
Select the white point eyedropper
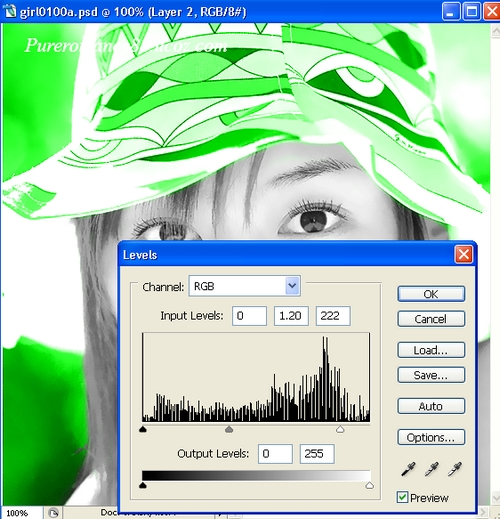click(455, 469)
